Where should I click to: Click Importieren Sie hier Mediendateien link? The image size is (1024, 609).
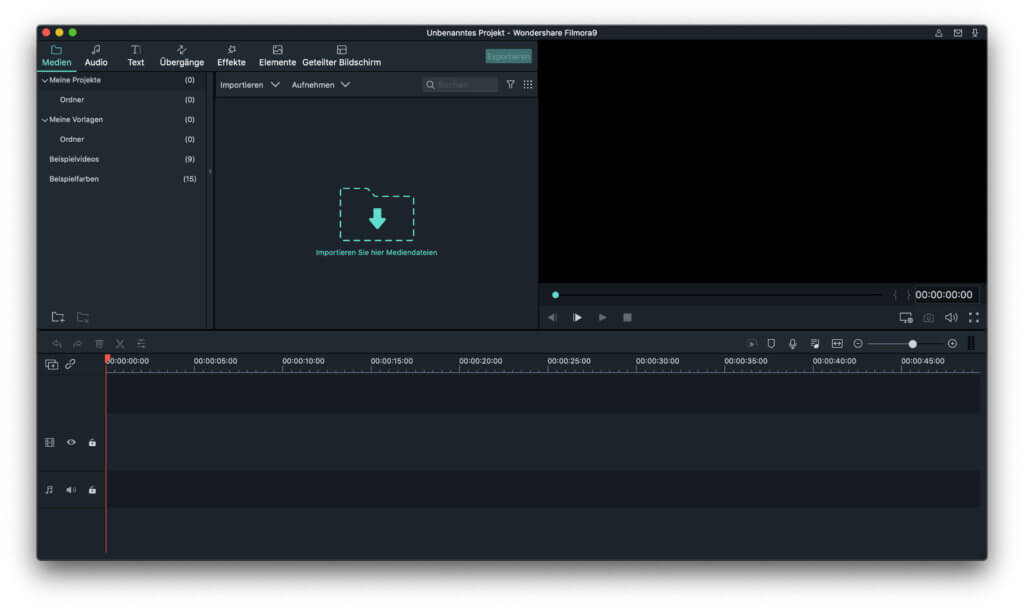pyautogui.click(x=376, y=253)
